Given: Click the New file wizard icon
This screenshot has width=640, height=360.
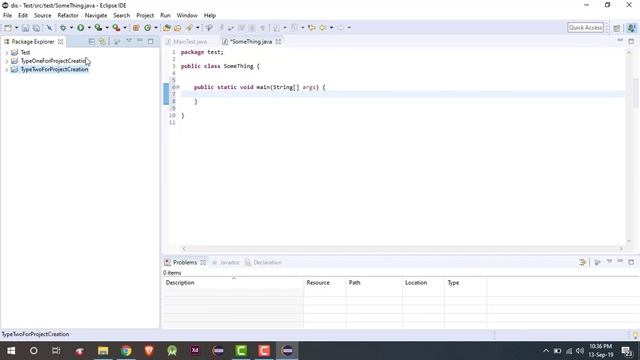Looking at the screenshot, I should pos(8,28).
